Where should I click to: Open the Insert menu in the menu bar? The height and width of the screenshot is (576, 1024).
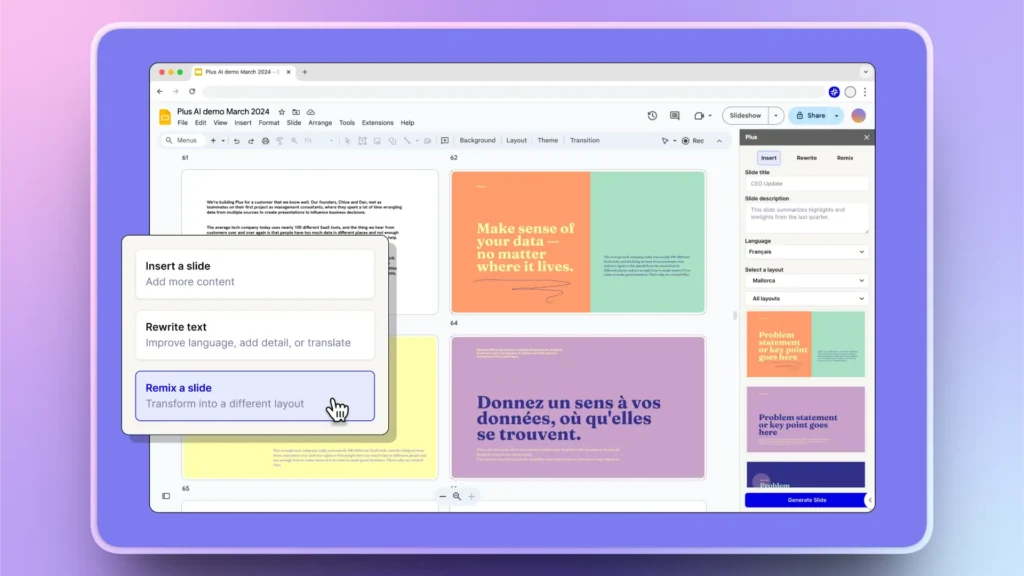243,123
